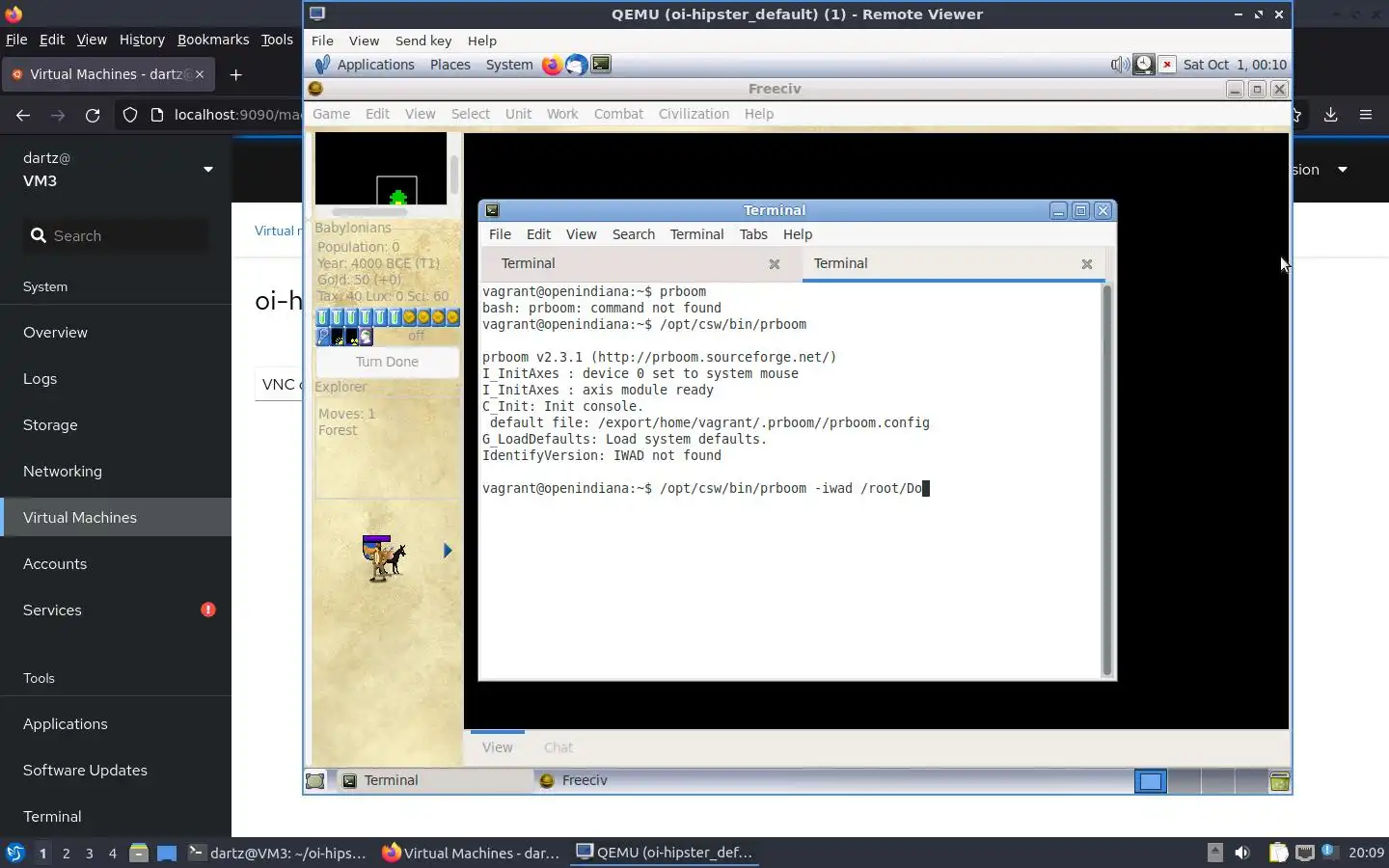Click the red Services alert badge
Screen dimensions: 1389x868
coord(208,610)
